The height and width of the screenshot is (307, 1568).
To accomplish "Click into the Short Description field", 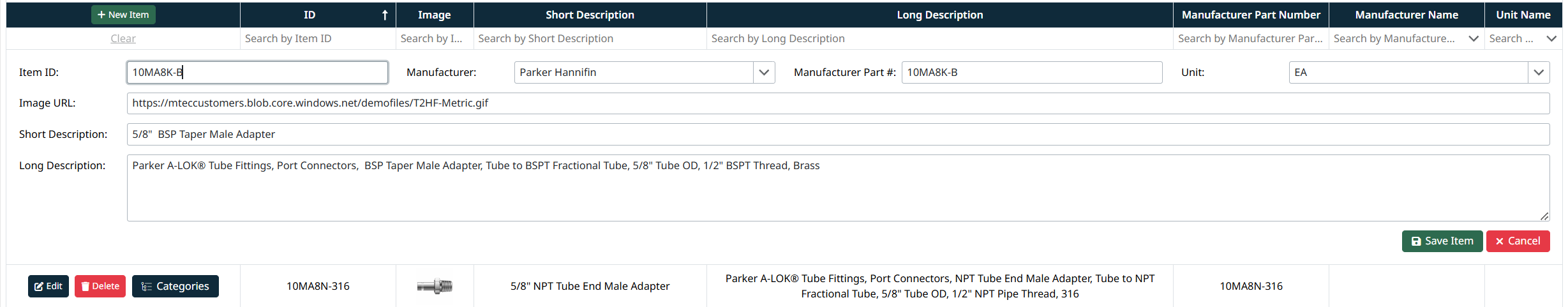I will coord(837,134).
